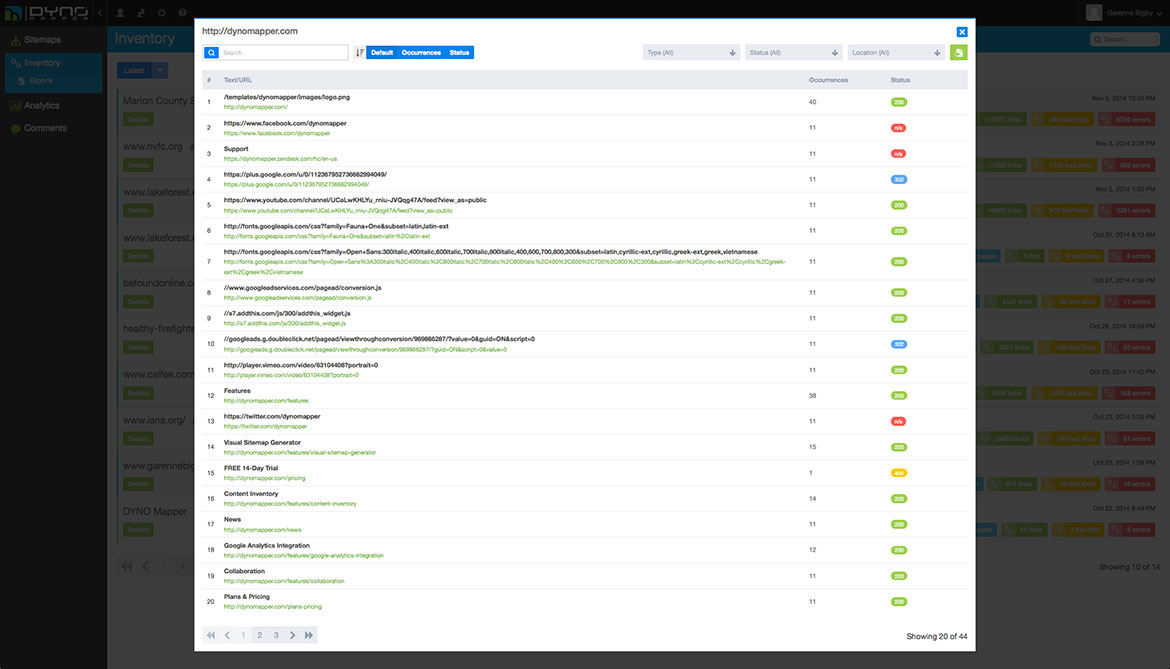Screen dimensions: 1170x669
Task: Switch sorting to Occurrences
Action: click(x=421, y=53)
